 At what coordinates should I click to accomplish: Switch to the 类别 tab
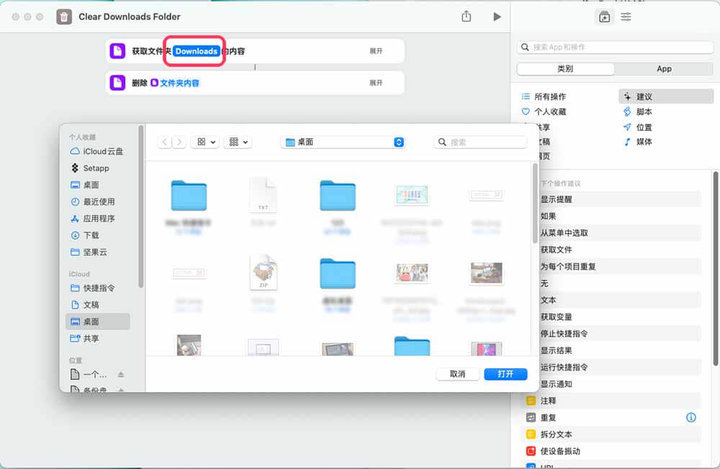(565, 69)
